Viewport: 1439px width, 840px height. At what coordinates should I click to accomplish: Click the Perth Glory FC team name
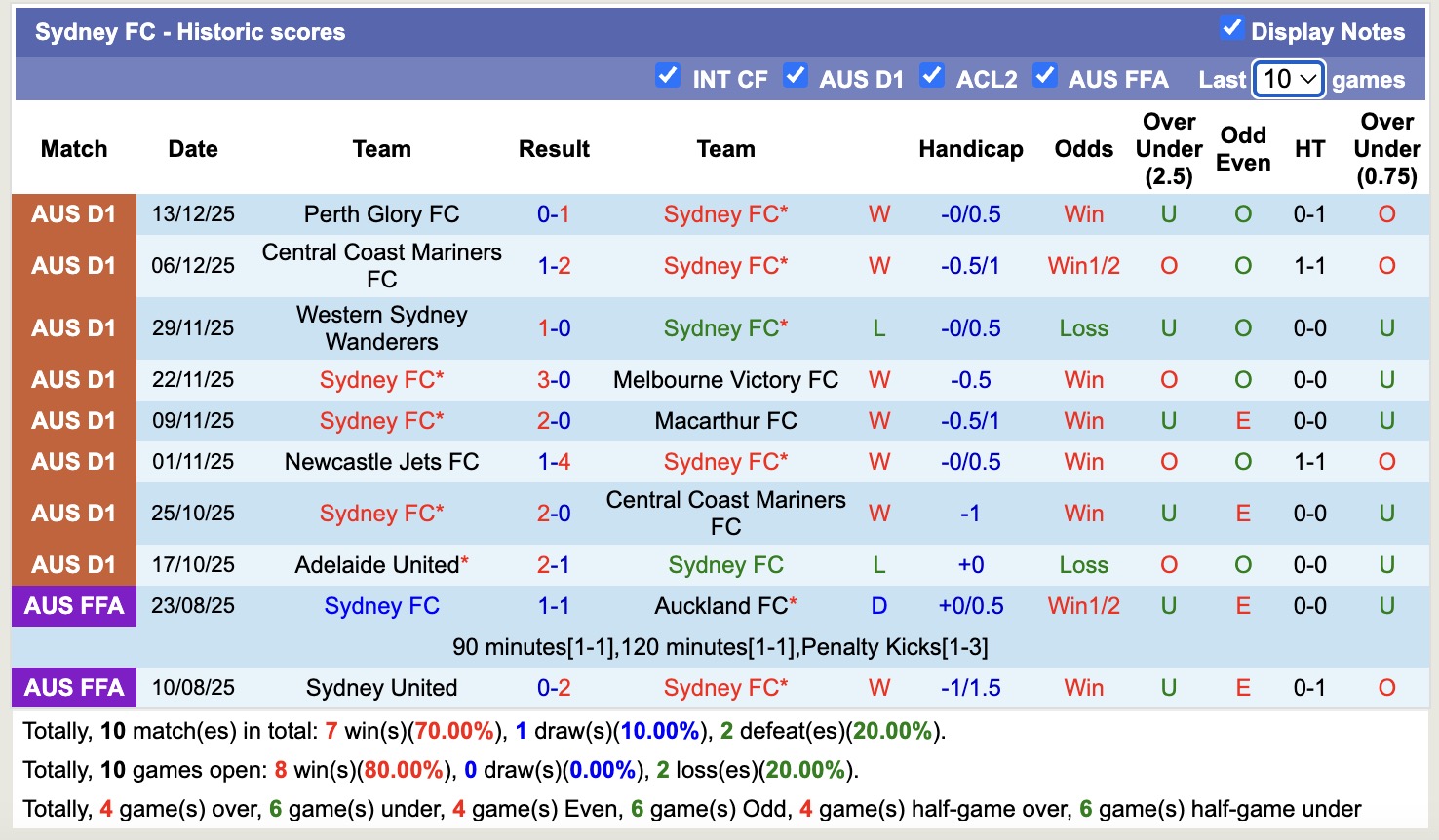coord(381,213)
